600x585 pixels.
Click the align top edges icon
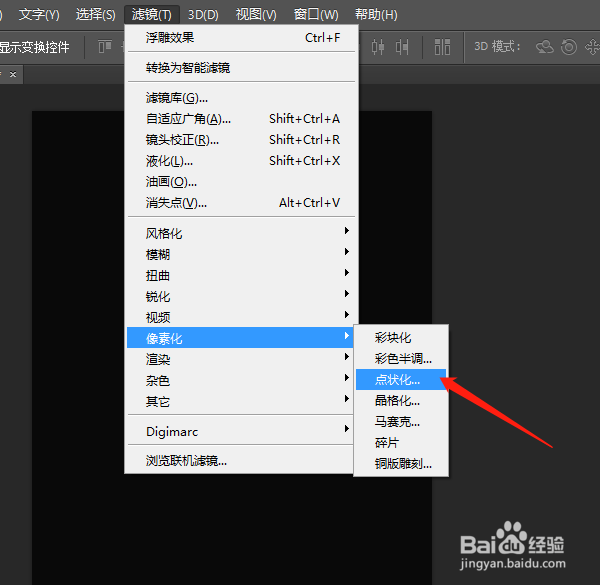(105, 47)
